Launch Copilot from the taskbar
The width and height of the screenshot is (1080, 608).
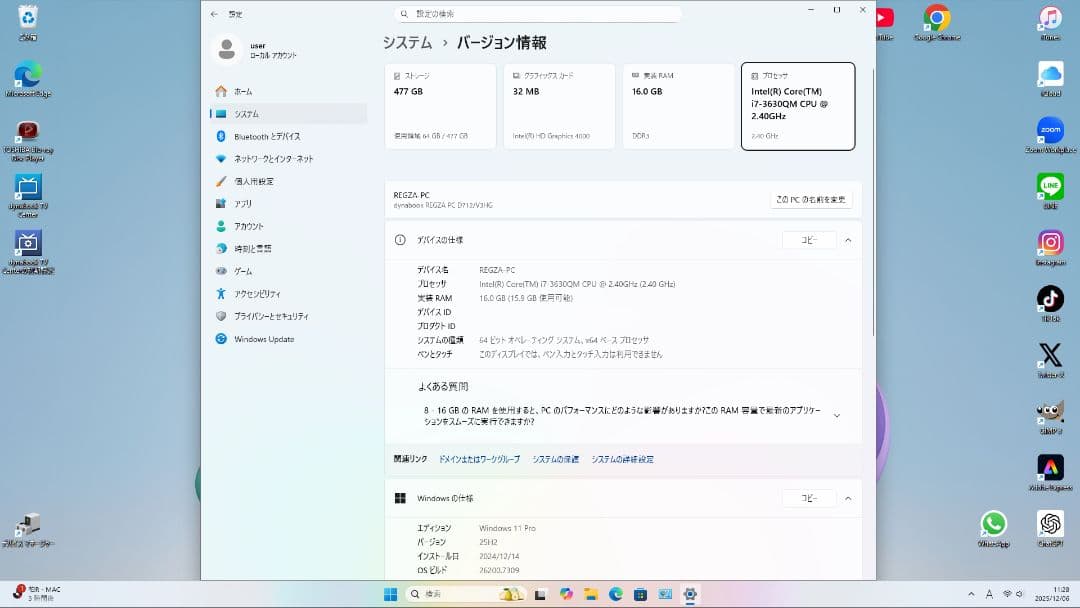coord(569,594)
